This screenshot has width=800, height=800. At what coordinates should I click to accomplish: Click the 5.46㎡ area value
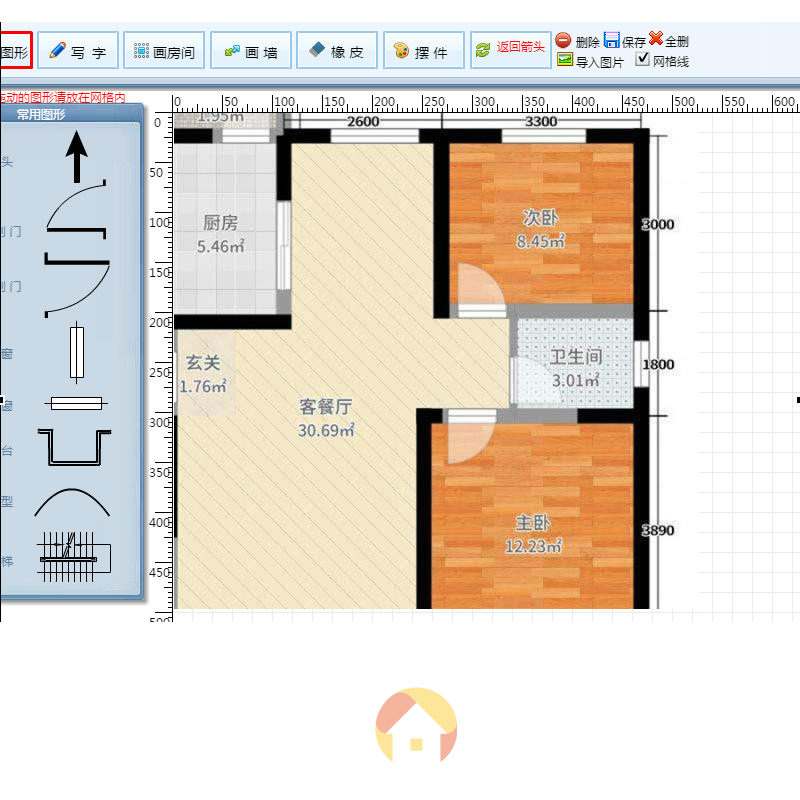point(220,246)
